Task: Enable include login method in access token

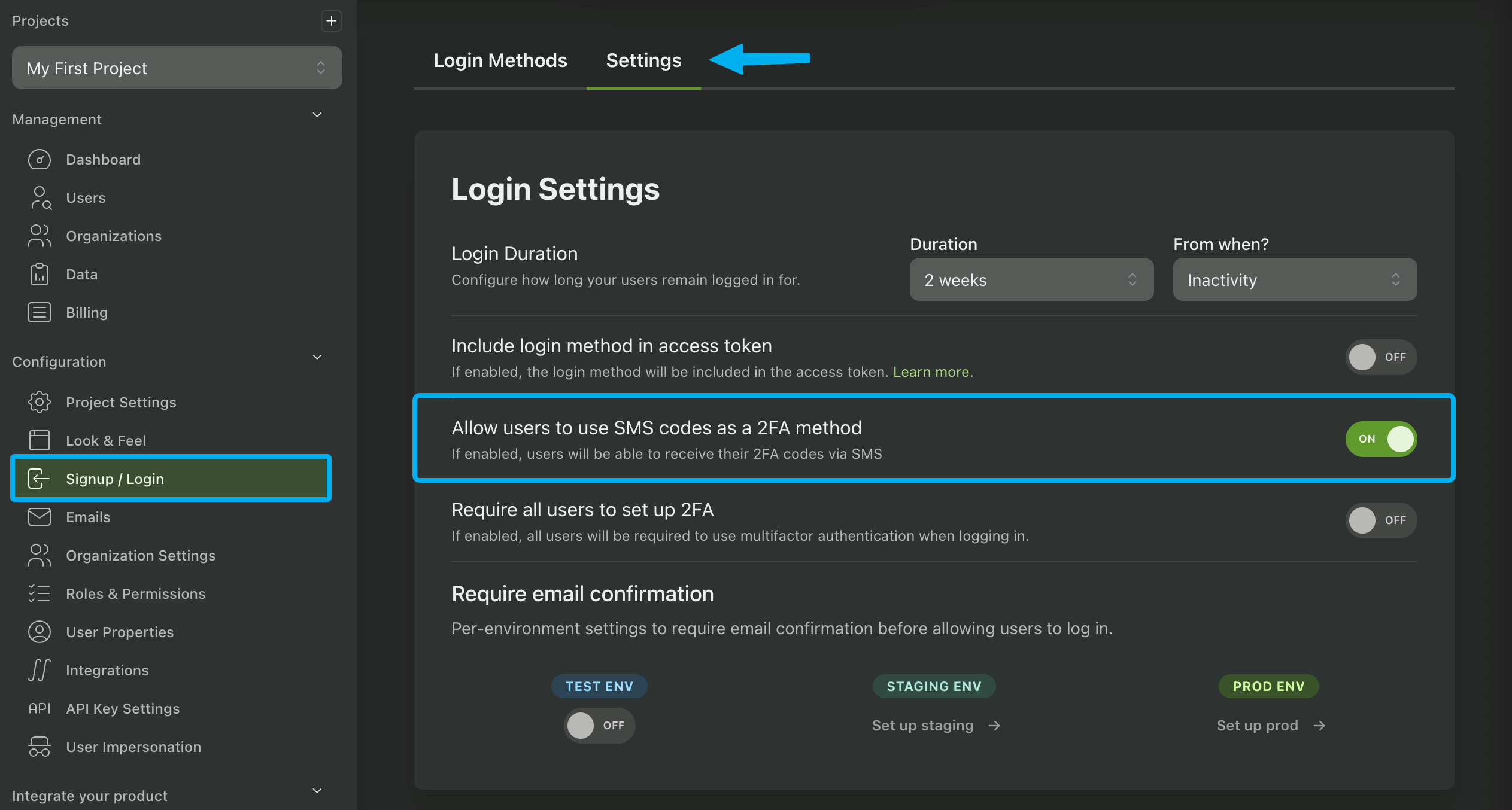Action: click(x=1380, y=357)
